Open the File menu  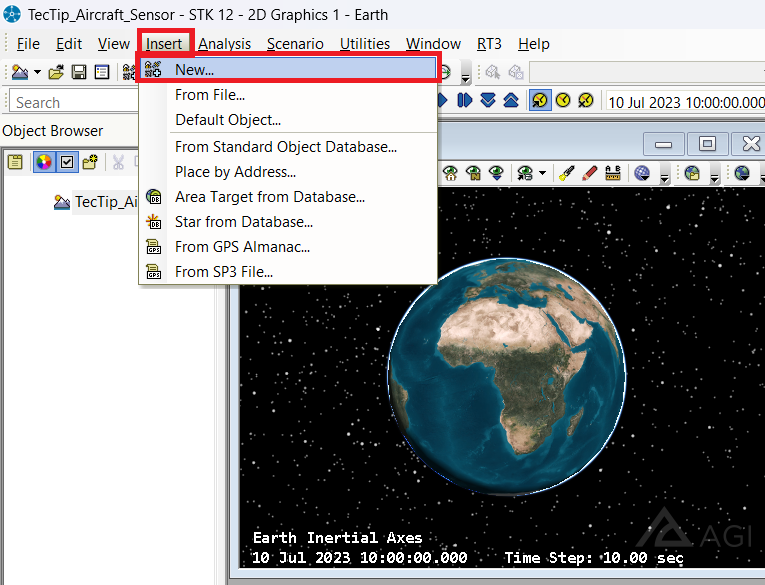point(28,44)
